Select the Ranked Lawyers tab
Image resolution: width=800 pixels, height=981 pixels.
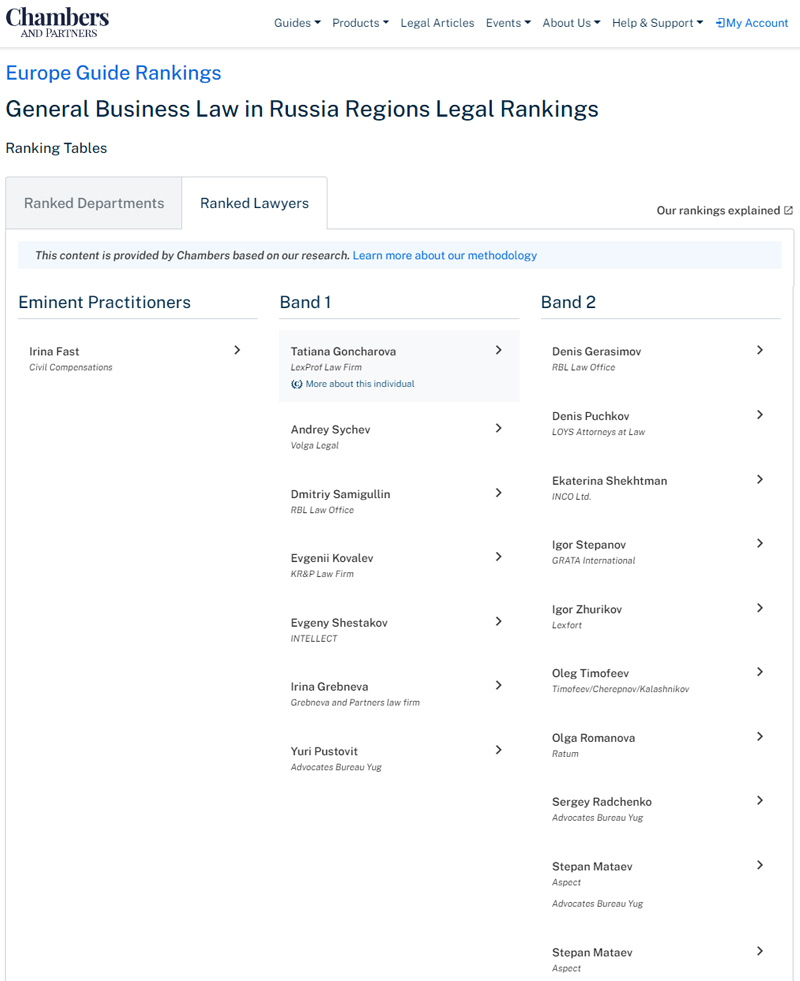coord(255,203)
